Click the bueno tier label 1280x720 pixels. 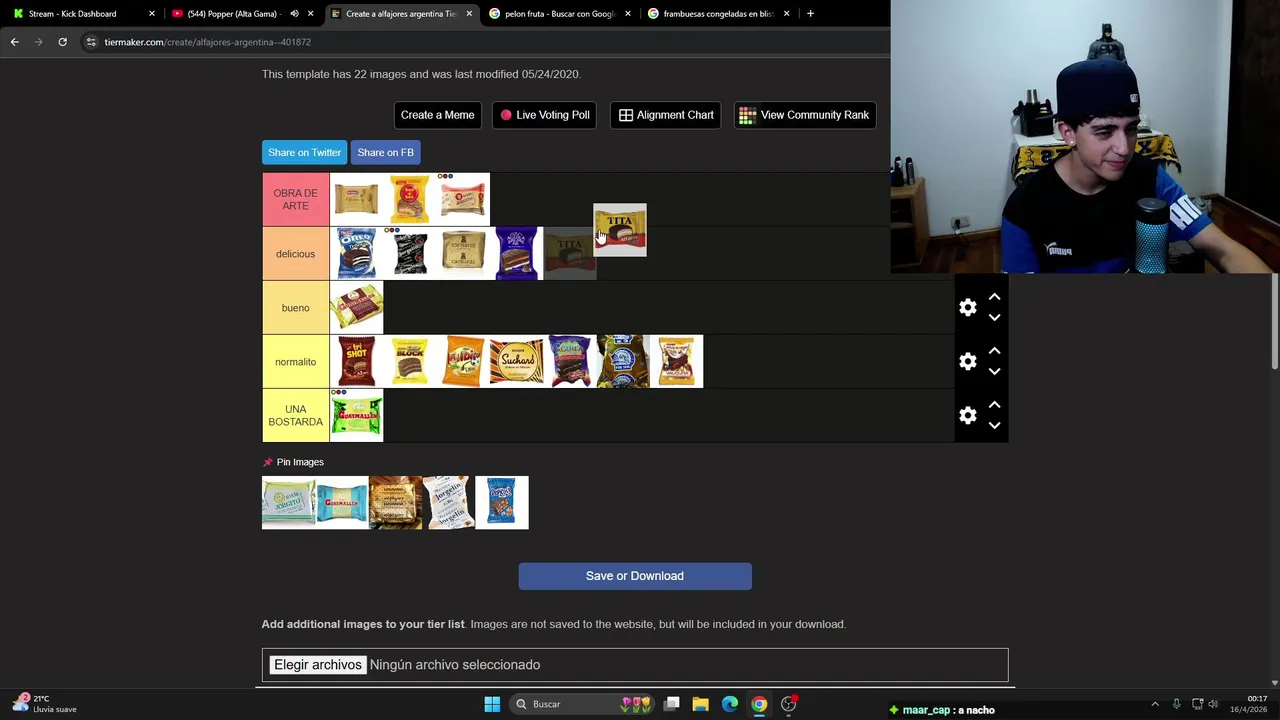click(x=295, y=308)
